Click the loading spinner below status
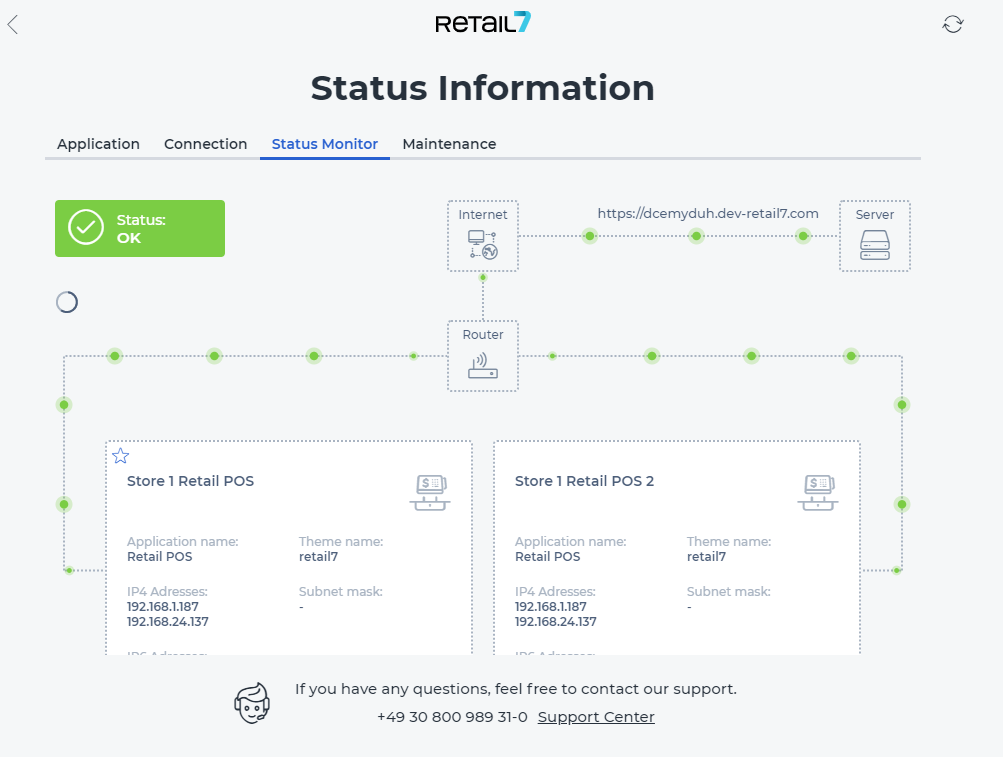 pos(67,302)
